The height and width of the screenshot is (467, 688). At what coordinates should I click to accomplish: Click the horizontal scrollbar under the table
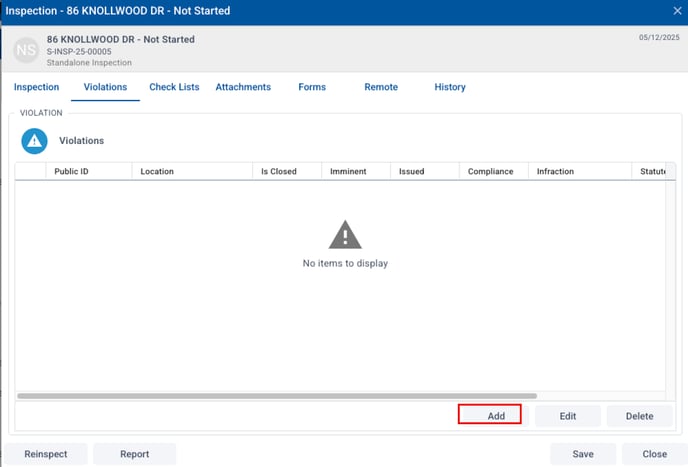tap(277, 396)
